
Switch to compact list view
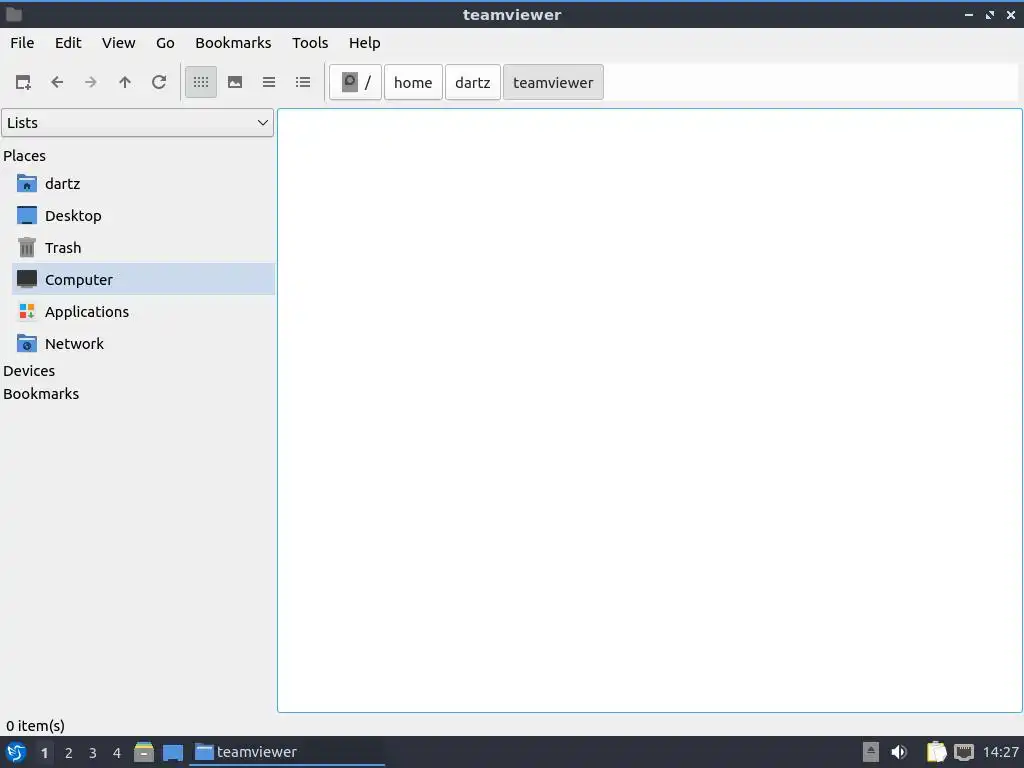coord(269,82)
